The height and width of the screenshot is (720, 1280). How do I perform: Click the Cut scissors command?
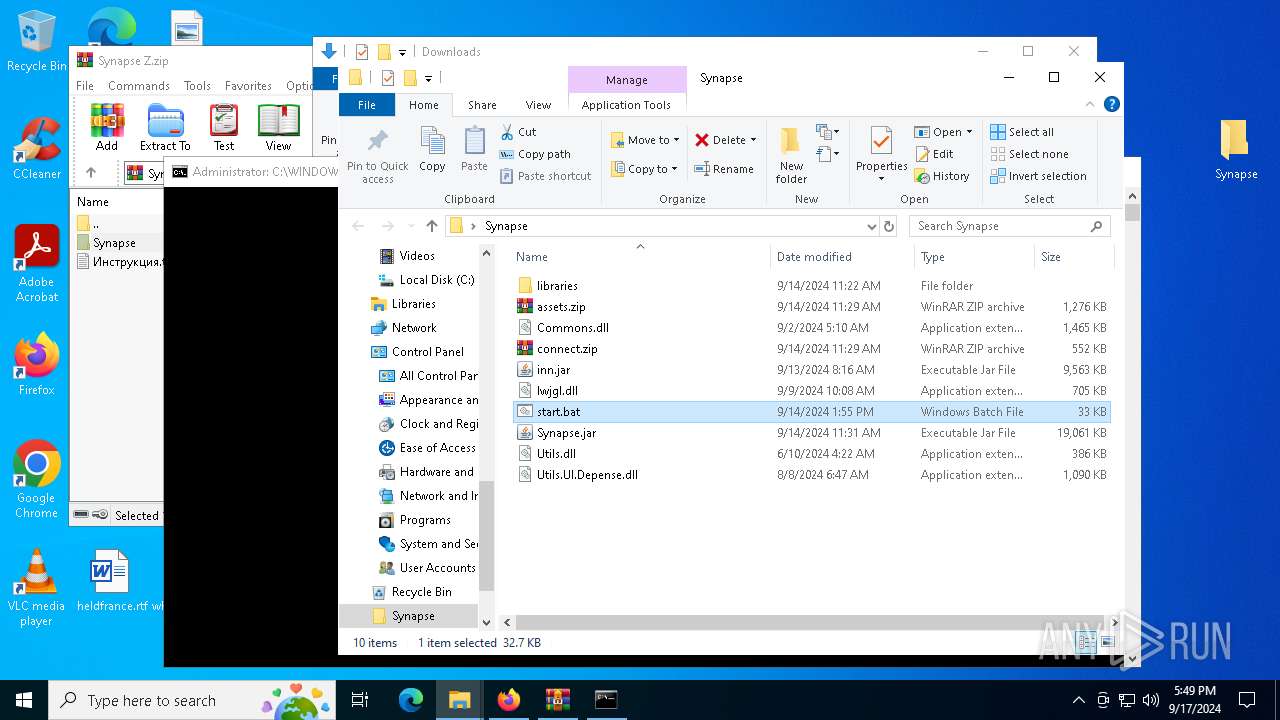[518, 132]
